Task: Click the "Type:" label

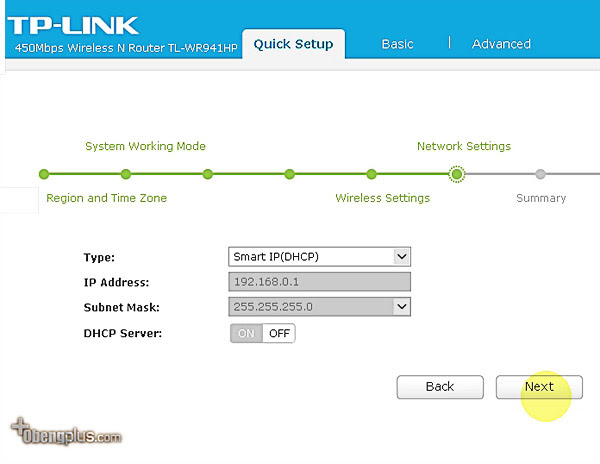Action: click(x=99, y=257)
